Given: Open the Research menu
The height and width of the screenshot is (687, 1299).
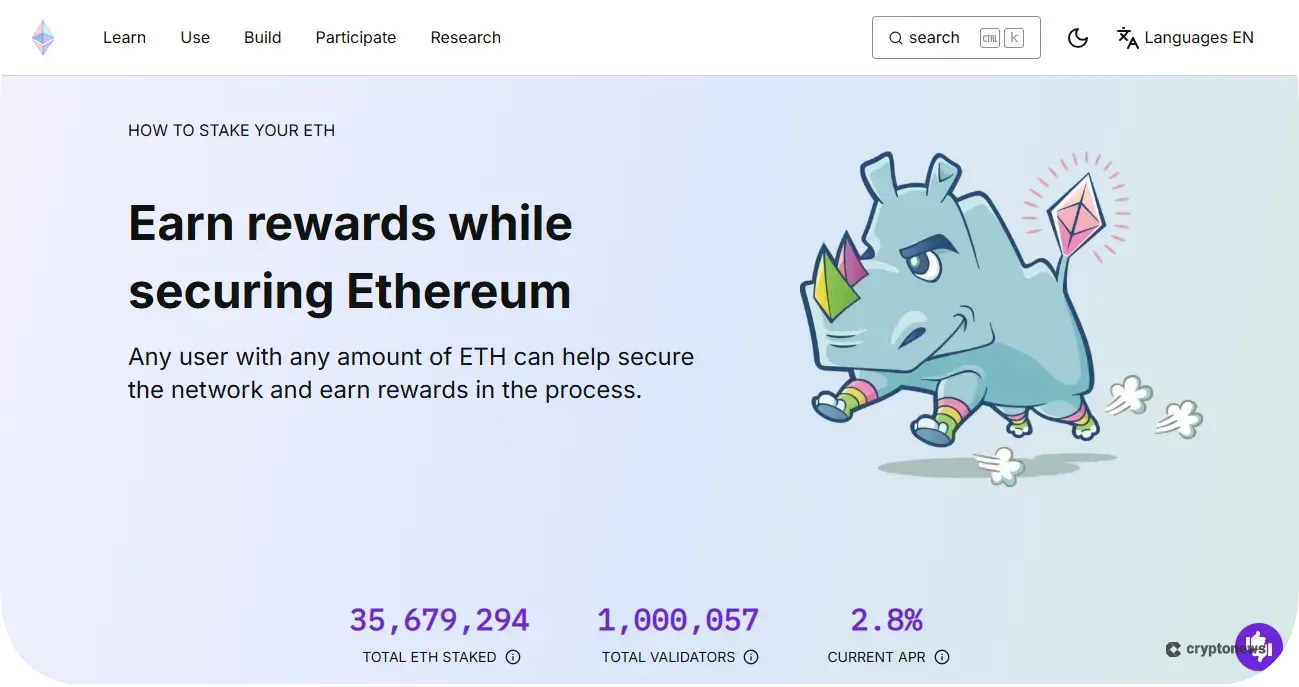Looking at the screenshot, I should [x=465, y=37].
